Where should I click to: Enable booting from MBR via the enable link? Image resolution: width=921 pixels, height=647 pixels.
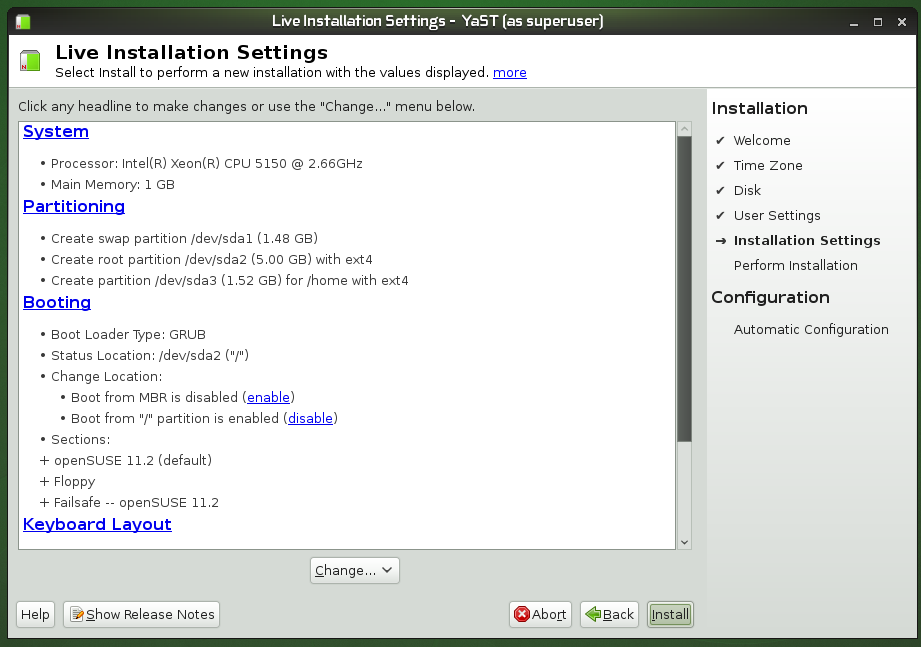point(268,397)
